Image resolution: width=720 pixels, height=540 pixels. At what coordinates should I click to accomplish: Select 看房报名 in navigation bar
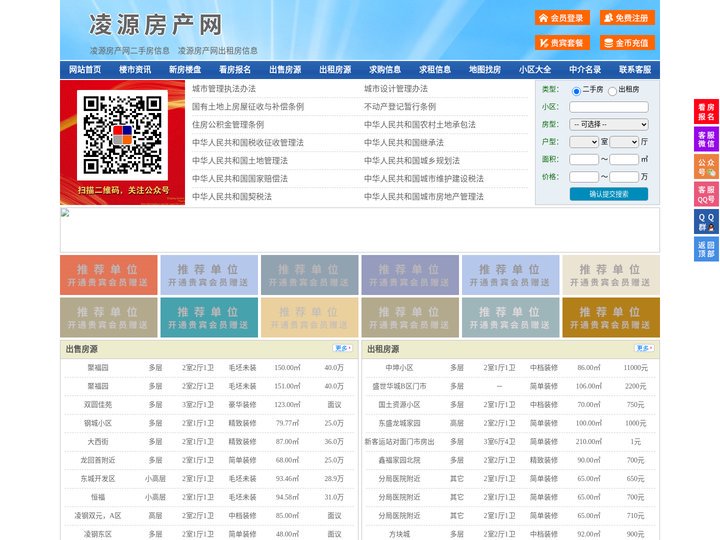235,70
